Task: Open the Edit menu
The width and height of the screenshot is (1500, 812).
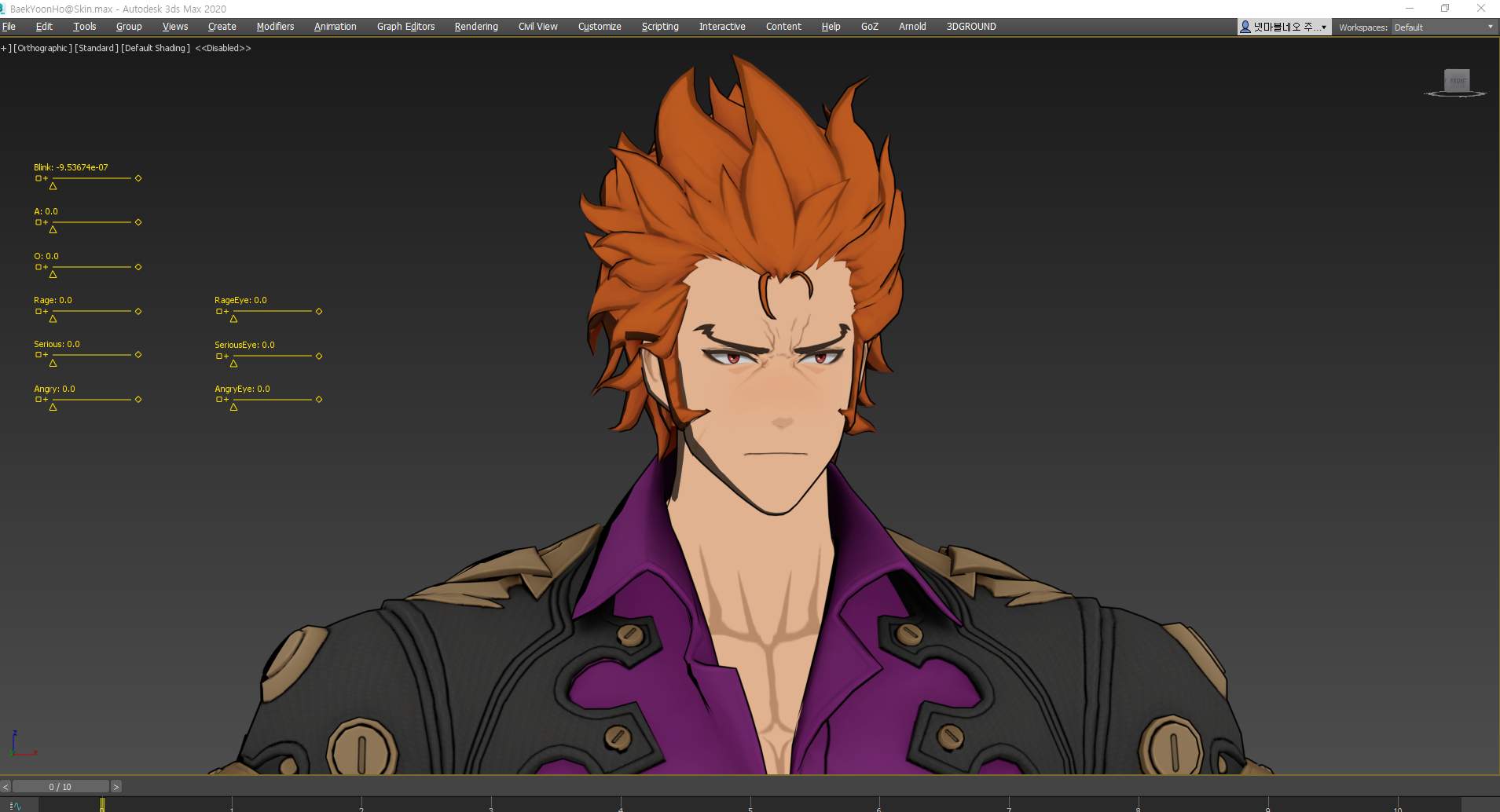Action: pyautogui.click(x=44, y=27)
